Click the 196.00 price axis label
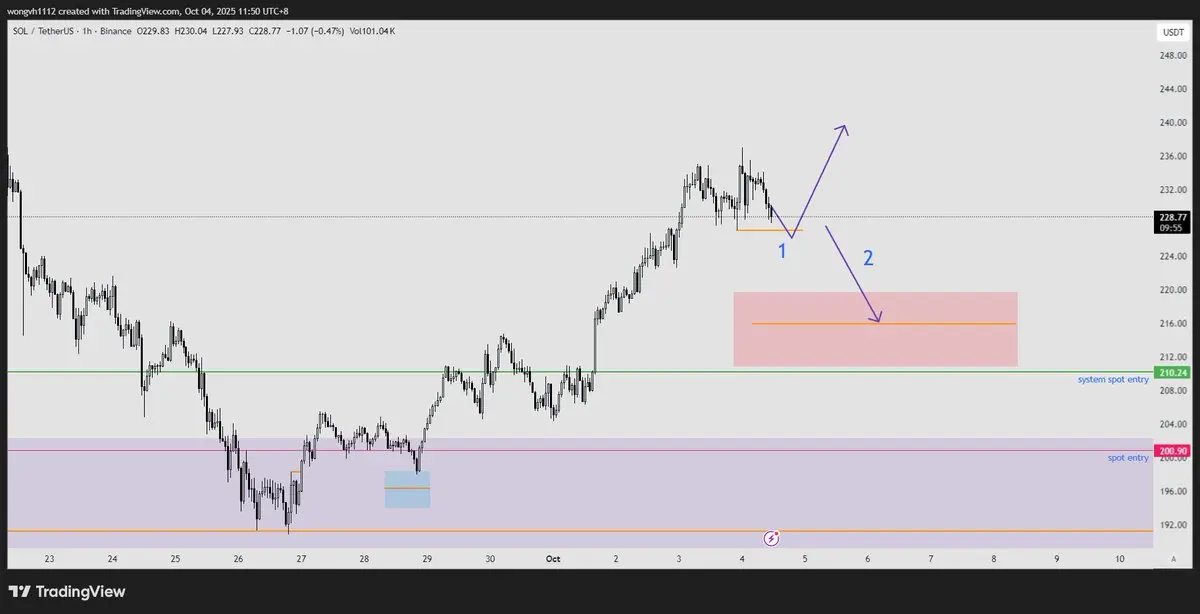 click(x=1172, y=491)
